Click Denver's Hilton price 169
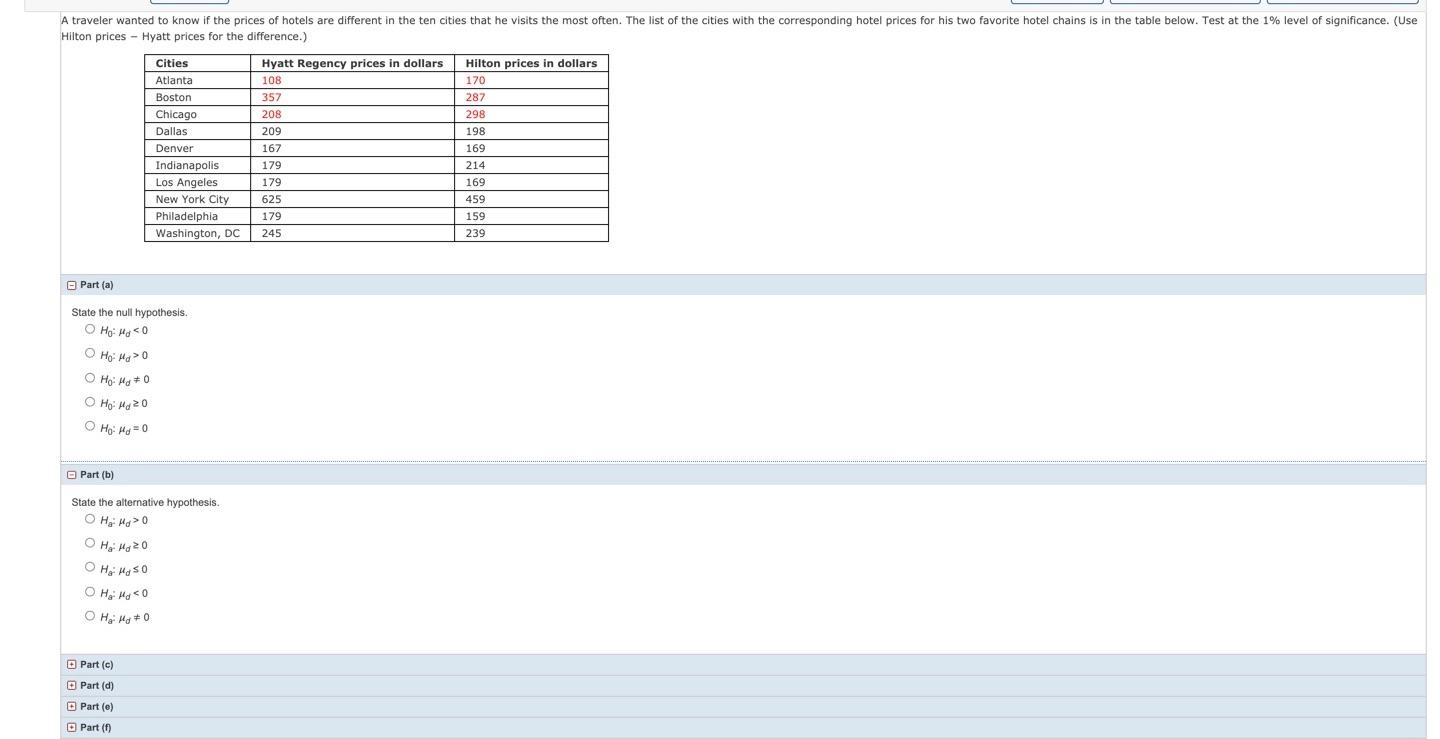This screenshot has height=739, width=1440. pos(532,148)
